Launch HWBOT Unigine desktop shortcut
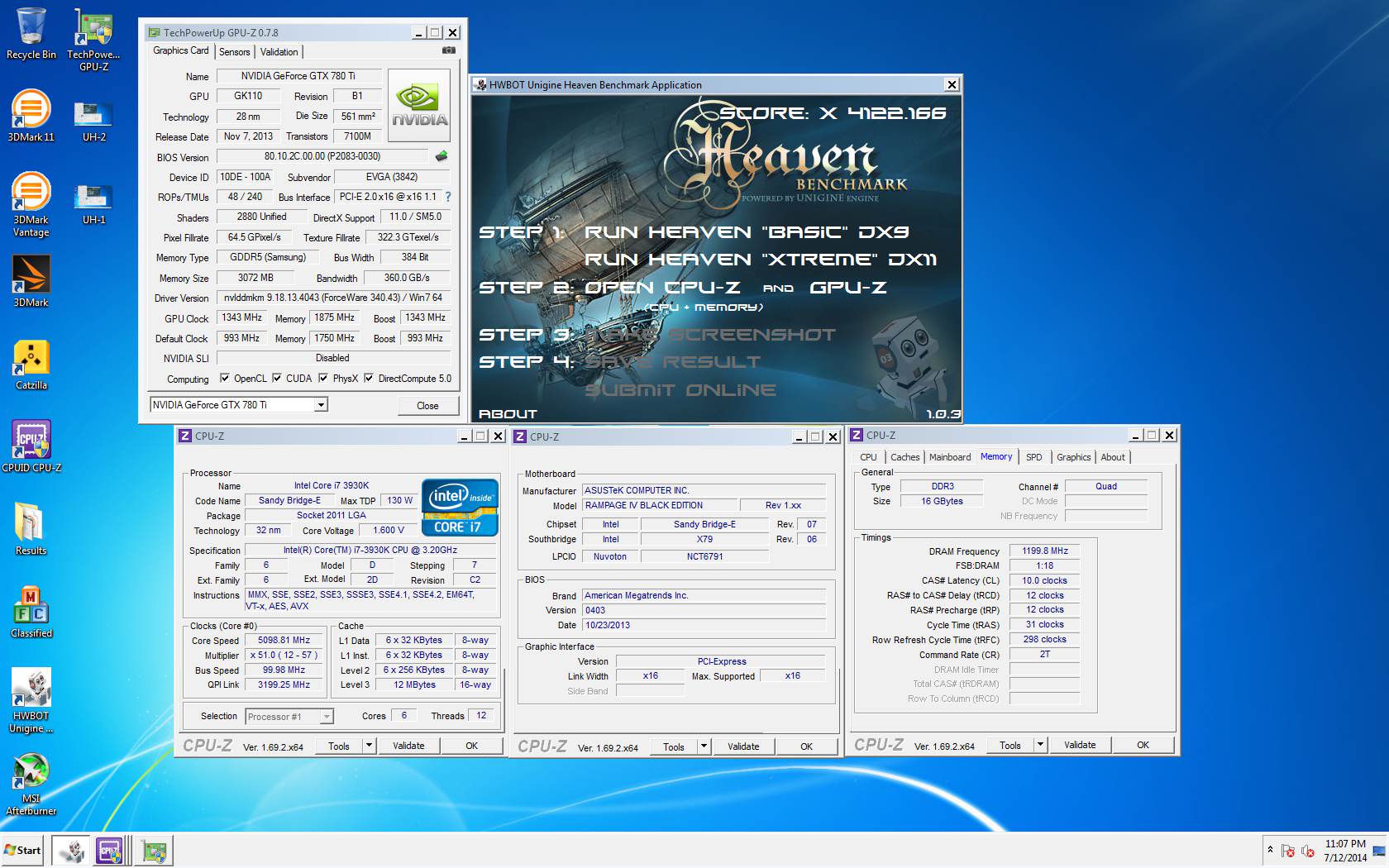Viewport: 1389px width, 868px height. click(31, 700)
